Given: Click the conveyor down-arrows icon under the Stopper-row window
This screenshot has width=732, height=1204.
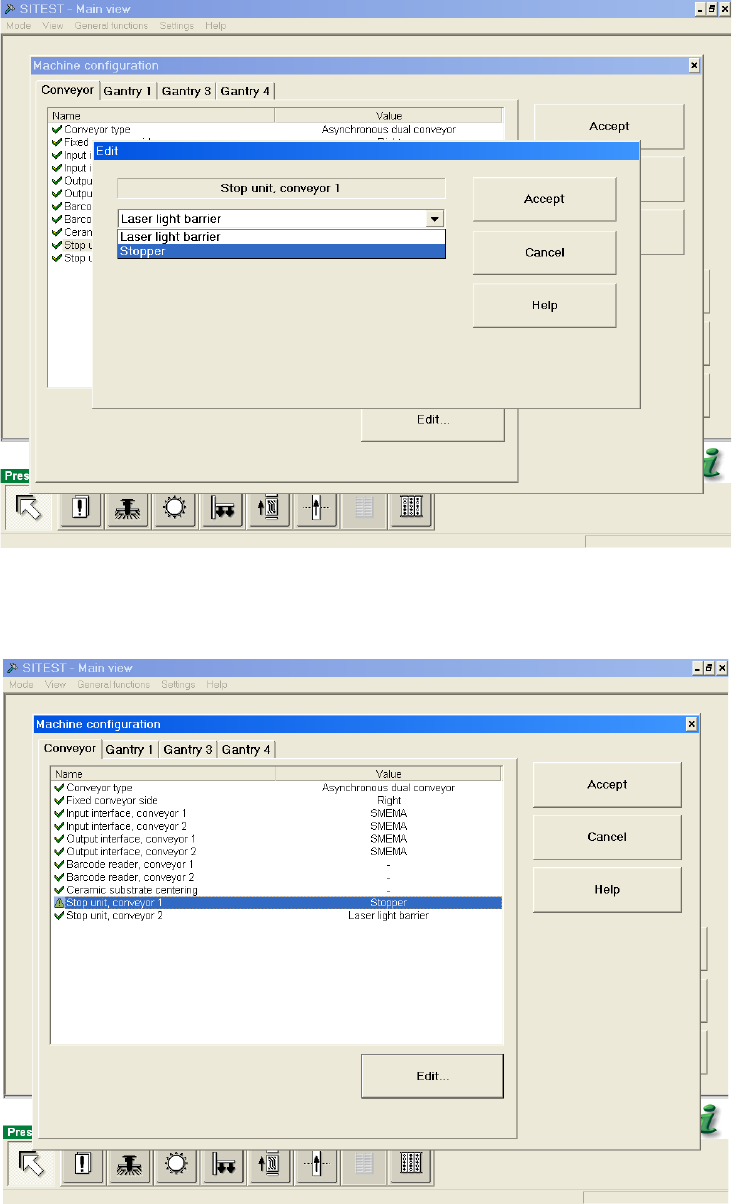Looking at the screenshot, I should click(222, 1166).
